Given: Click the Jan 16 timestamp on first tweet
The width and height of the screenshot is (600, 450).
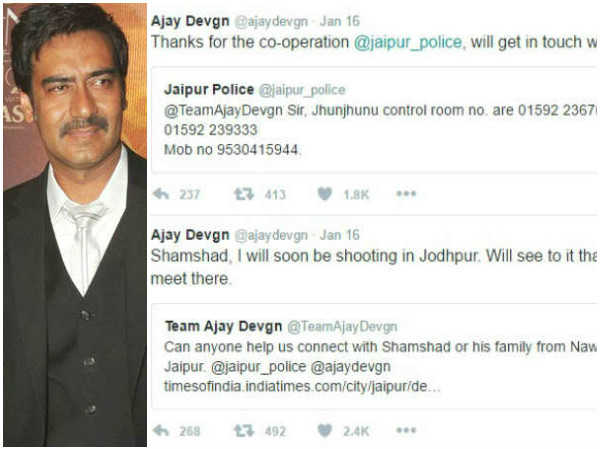Looking at the screenshot, I should pyautogui.click(x=340, y=21).
